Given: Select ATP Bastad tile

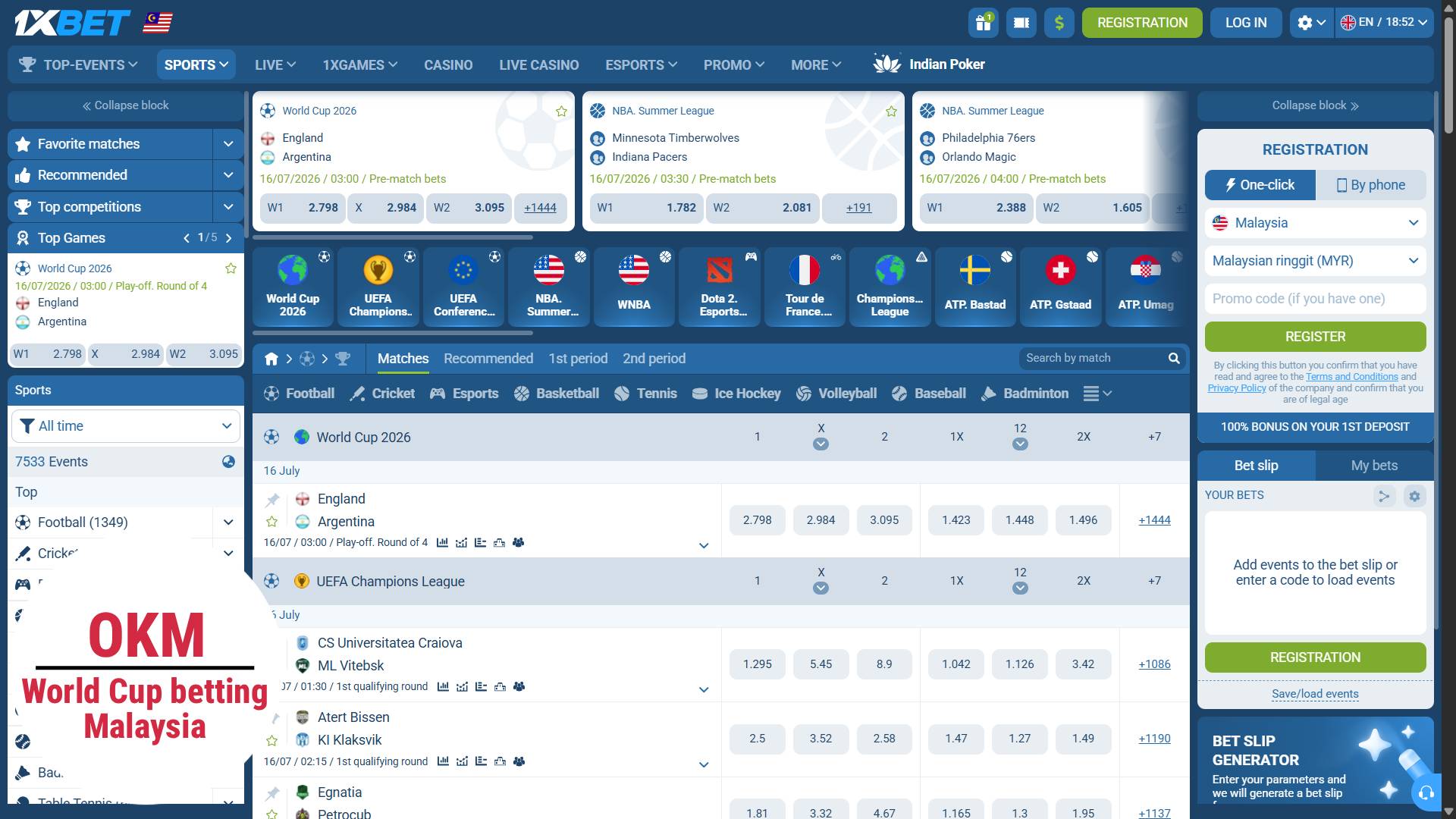Looking at the screenshot, I should pos(975,287).
